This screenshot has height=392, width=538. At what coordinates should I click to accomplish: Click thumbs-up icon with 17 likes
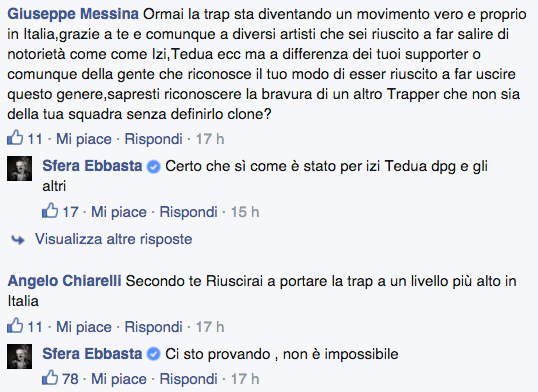click(x=50, y=210)
